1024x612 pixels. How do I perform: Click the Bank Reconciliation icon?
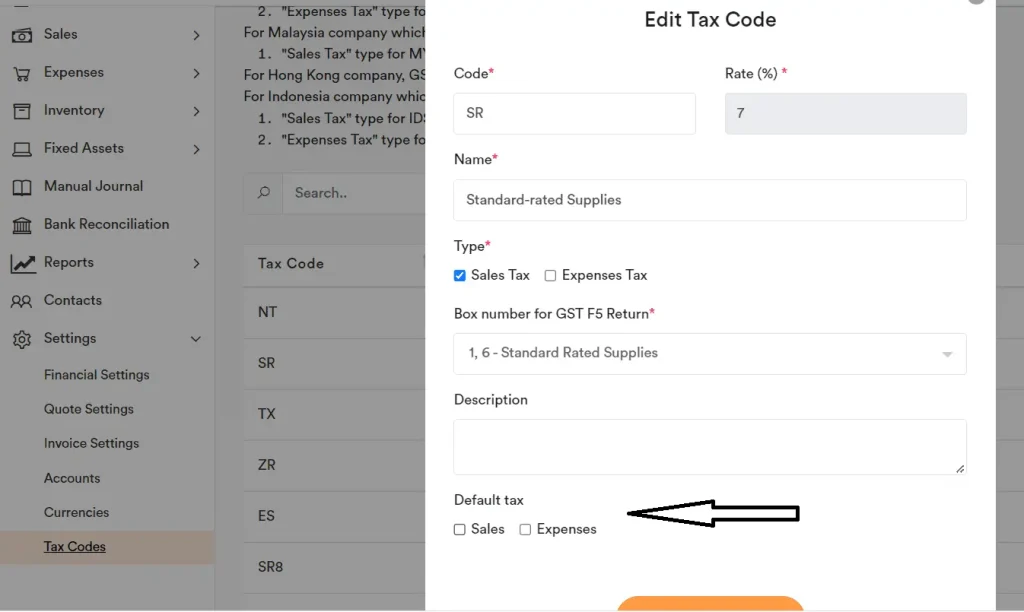click(22, 224)
